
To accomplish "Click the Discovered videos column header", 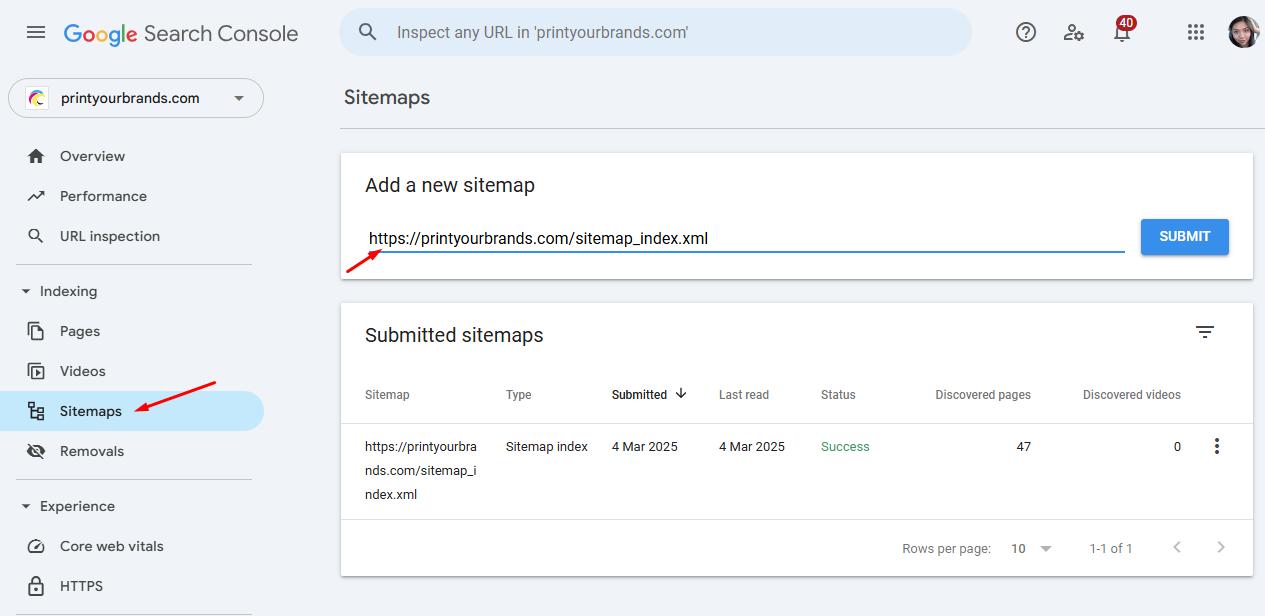I will click(1132, 395).
